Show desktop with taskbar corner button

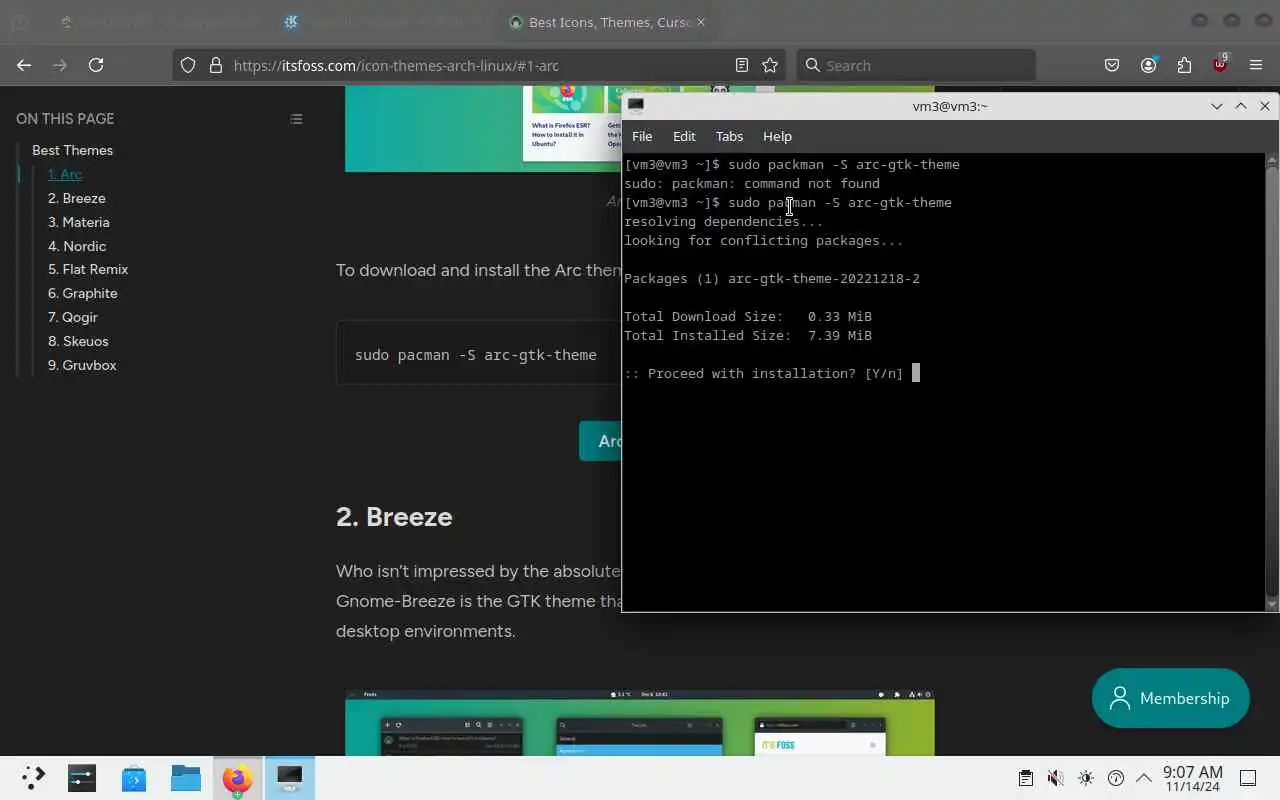1248,778
